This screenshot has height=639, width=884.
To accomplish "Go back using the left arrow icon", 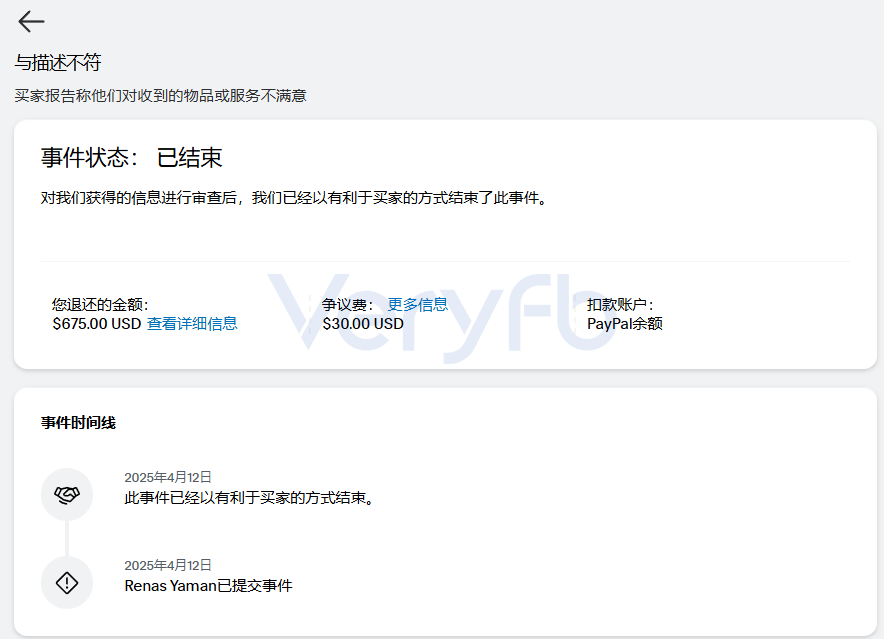I will pyautogui.click(x=31, y=21).
